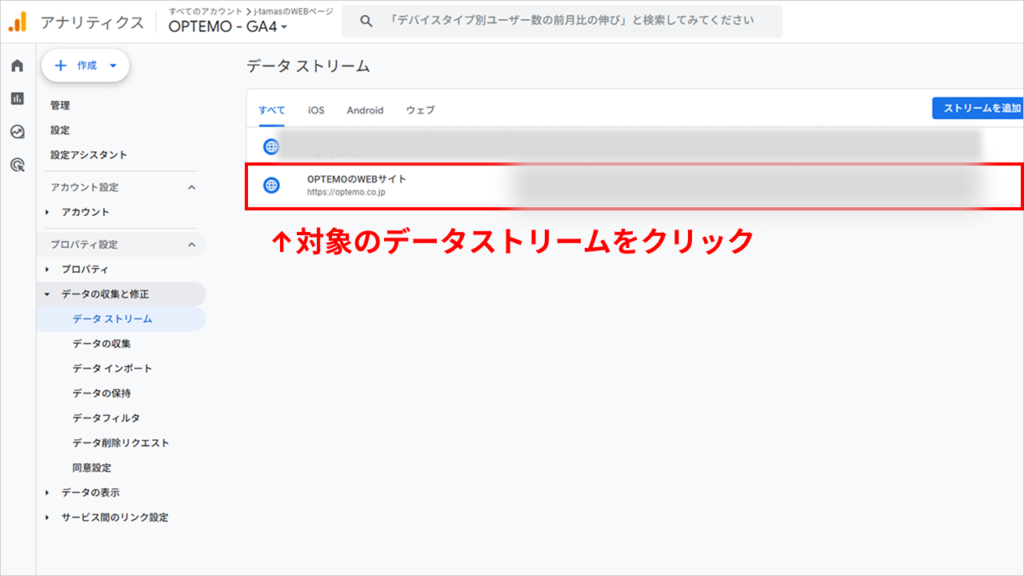Select the Reports icon in the left rail
This screenshot has width=1024, height=576.
(x=16, y=99)
